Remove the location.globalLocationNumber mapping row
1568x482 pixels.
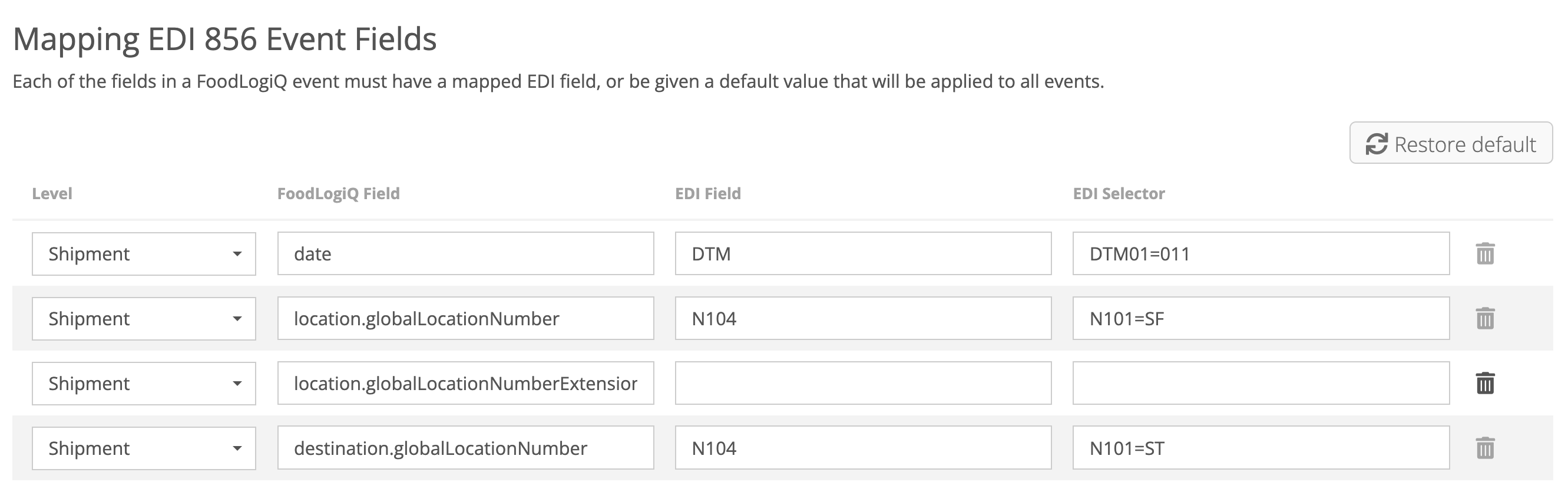[x=1485, y=318]
